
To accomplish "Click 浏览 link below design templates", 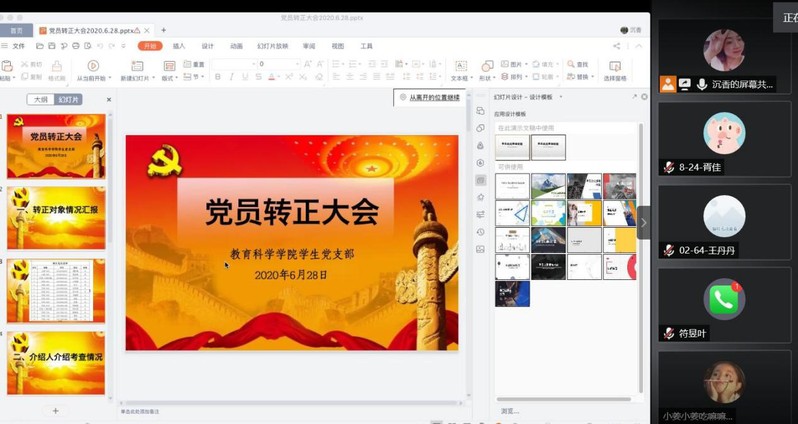I will [510, 411].
